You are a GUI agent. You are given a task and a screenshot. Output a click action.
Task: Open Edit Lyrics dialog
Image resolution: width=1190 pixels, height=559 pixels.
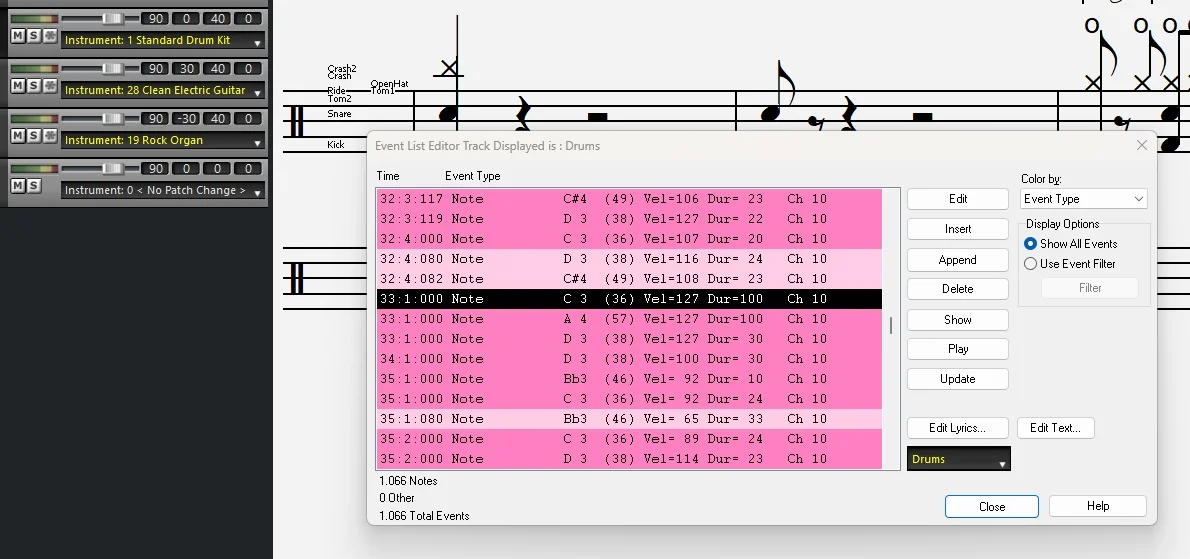pos(958,428)
